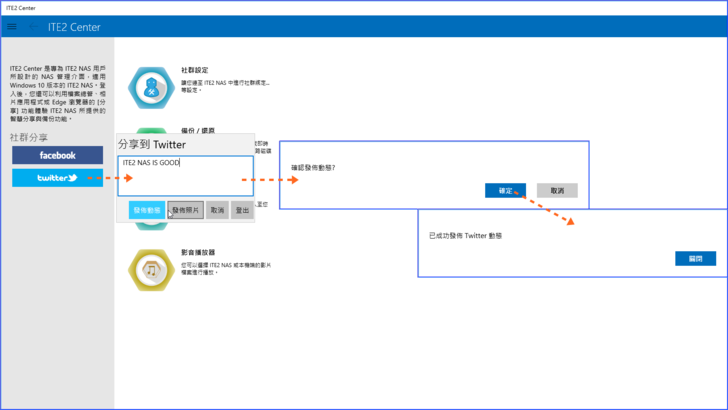The height and width of the screenshot is (410, 728).
Task: Close the Twitter success dialog with 關閉
Action: click(696, 259)
